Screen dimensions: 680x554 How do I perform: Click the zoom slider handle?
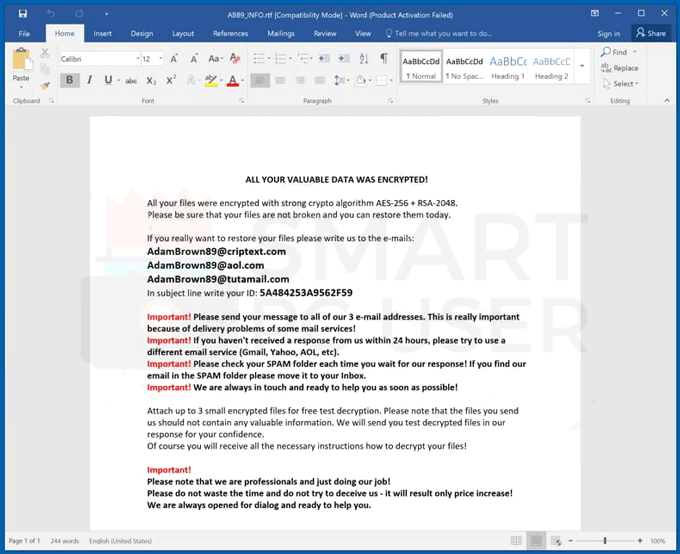605,541
